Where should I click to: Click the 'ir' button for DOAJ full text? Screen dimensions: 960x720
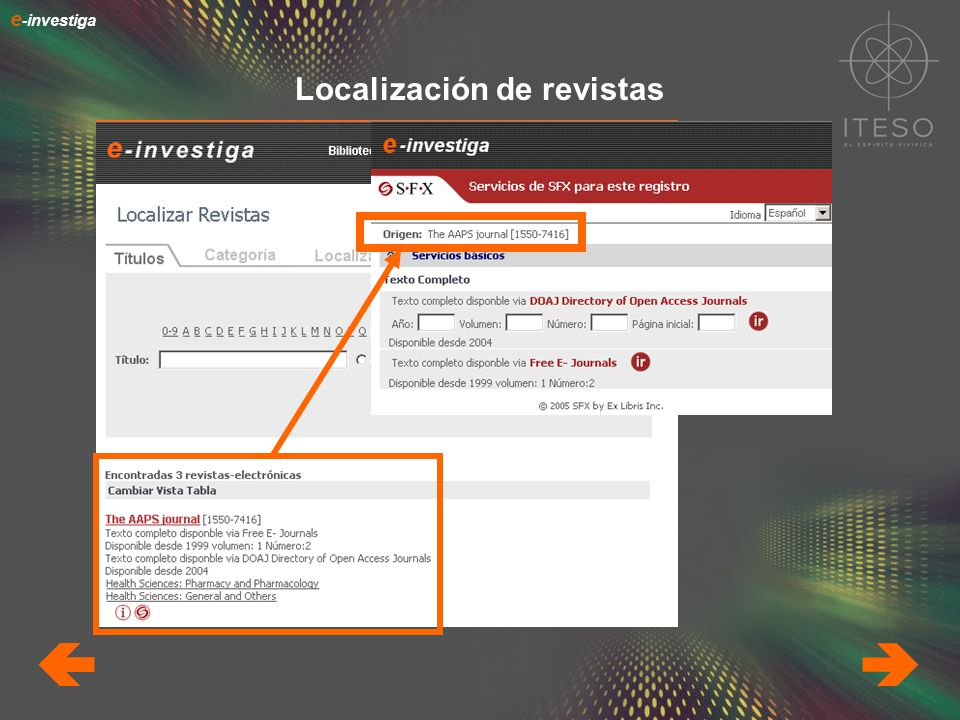pos(758,321)
